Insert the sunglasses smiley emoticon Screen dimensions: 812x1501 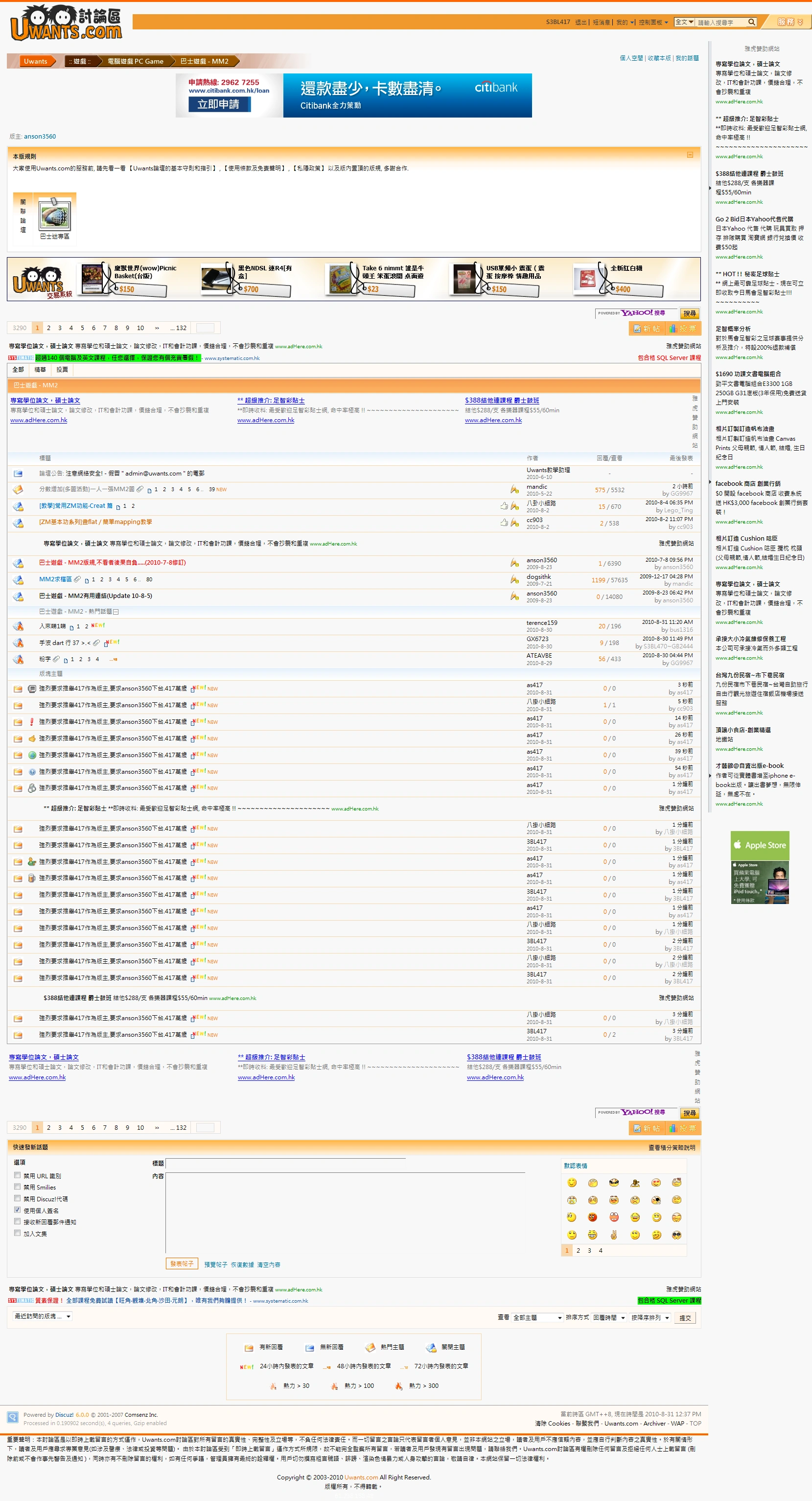614,1182
